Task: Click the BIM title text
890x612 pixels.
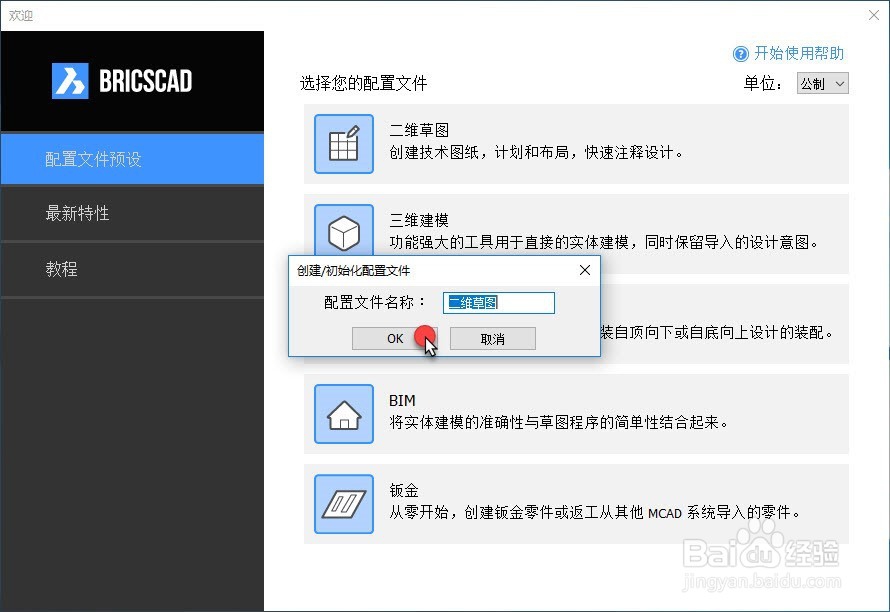Action: tap(402, 400)
